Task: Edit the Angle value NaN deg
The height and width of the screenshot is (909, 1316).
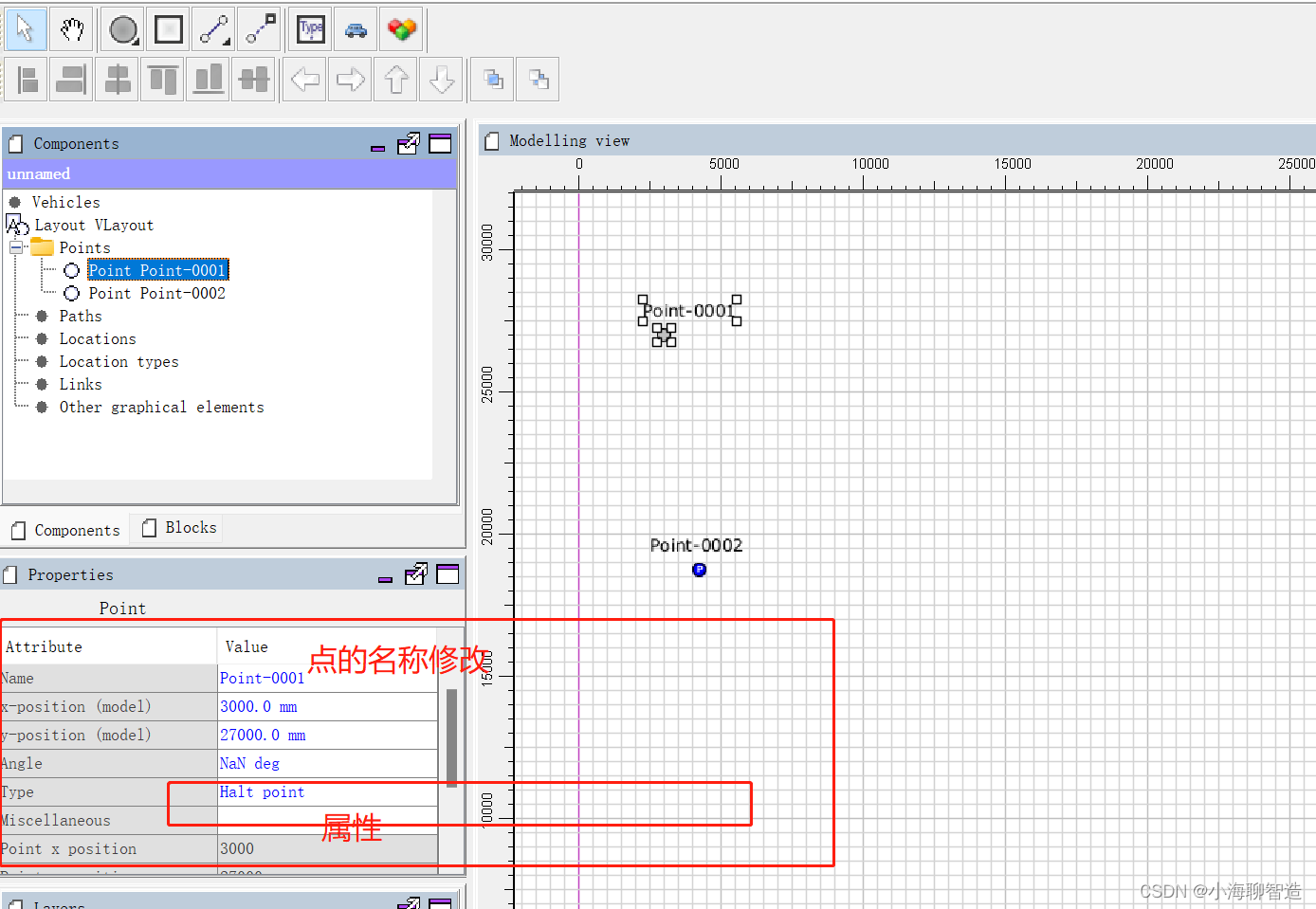Action: [x=327, y=763]
